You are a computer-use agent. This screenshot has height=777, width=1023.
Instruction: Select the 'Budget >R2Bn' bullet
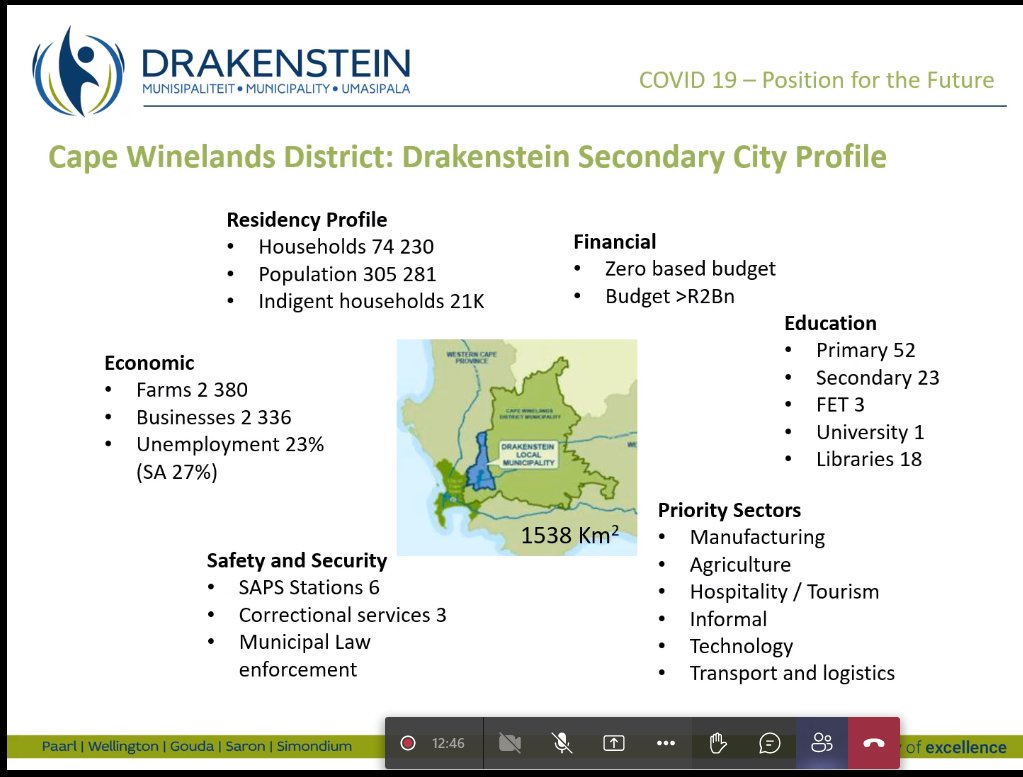click(669, 296)
